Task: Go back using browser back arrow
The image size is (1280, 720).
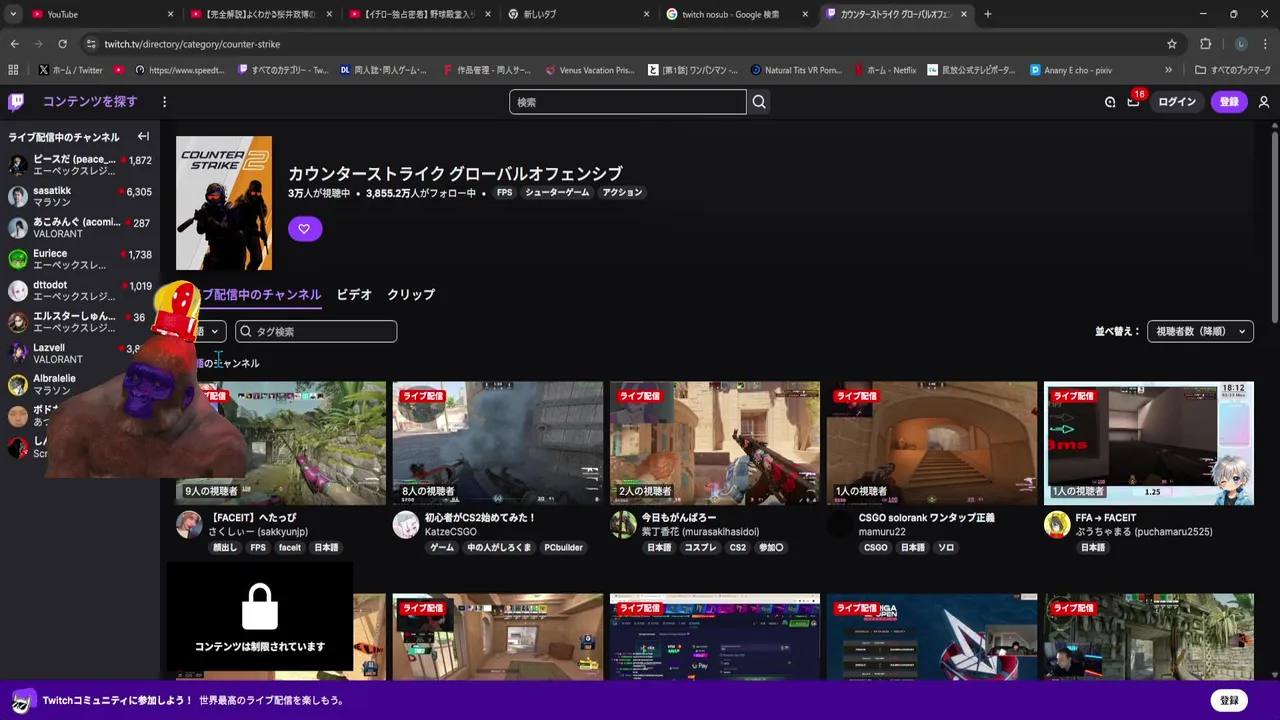Action: tap(15, 44)
